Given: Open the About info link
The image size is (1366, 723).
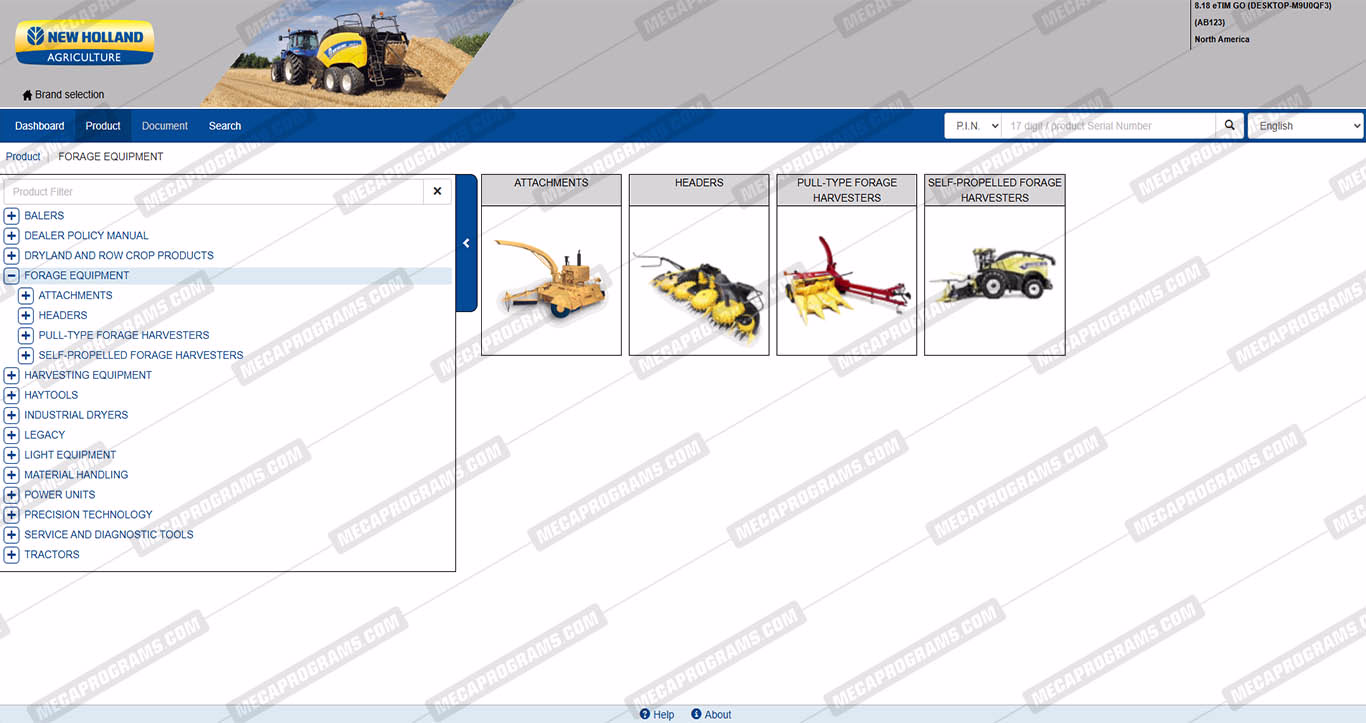Looking at the screenshot, I should 711,714.
